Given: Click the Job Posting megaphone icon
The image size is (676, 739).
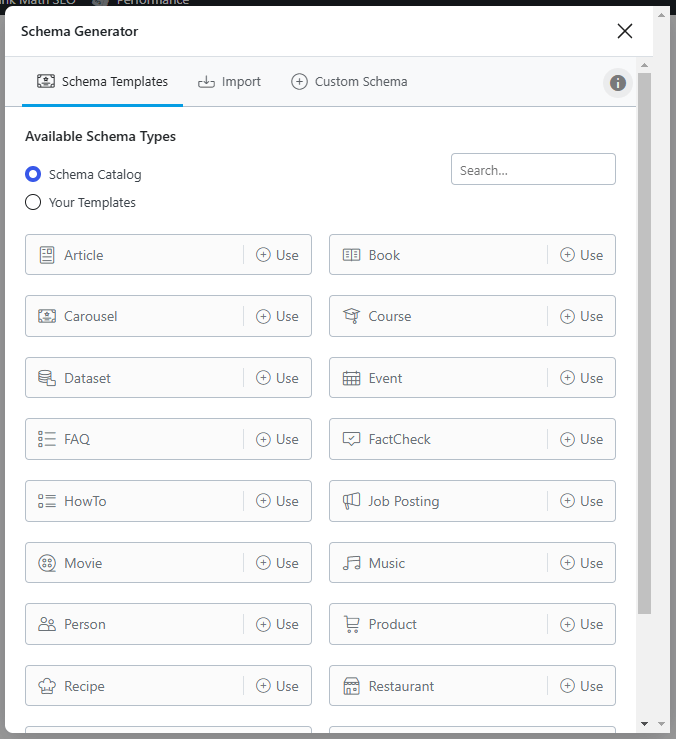Looking at the screenshot, I should pyautogui.click(x=351, y=501).
